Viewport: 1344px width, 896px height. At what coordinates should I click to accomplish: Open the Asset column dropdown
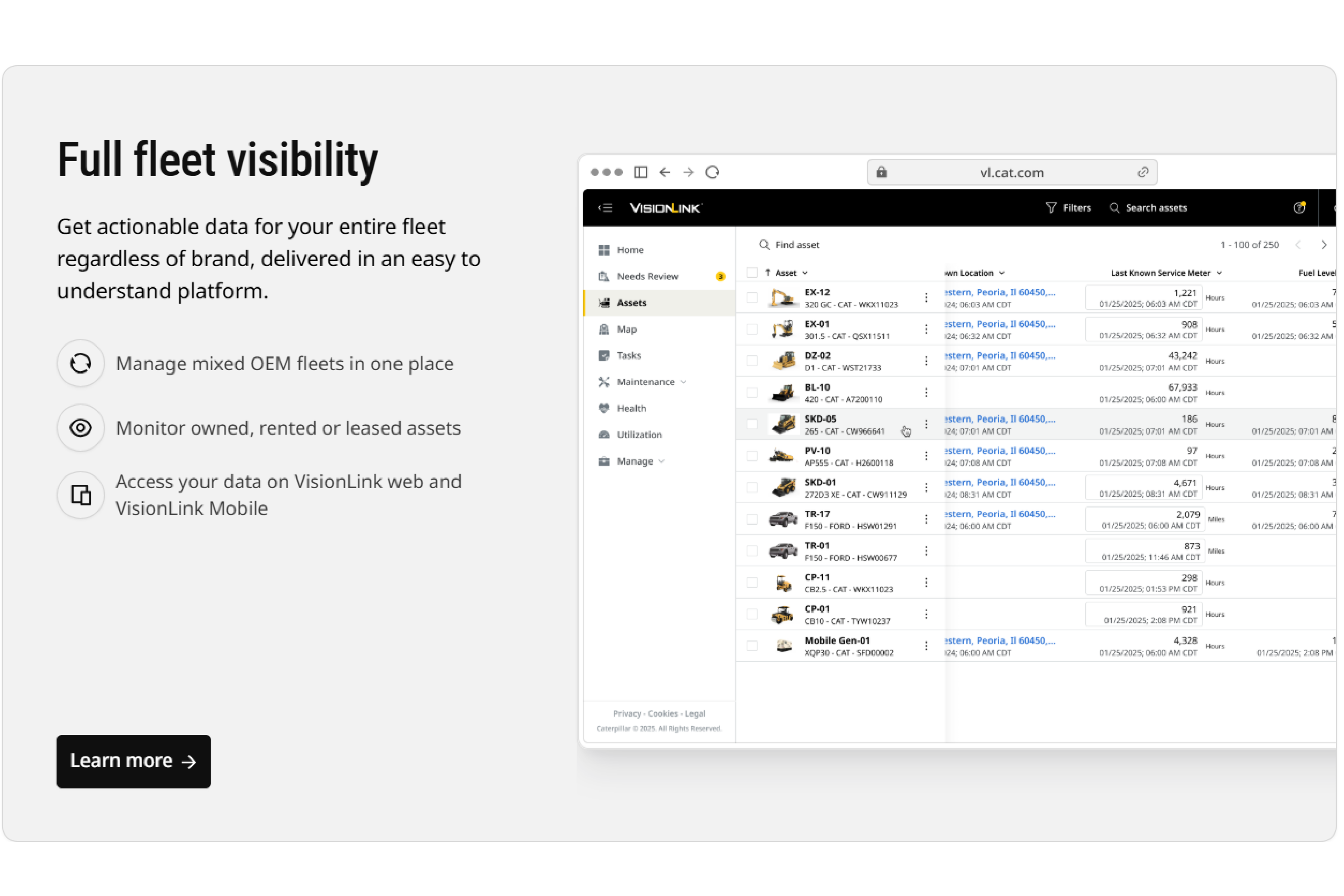click(x=805, y=273)
